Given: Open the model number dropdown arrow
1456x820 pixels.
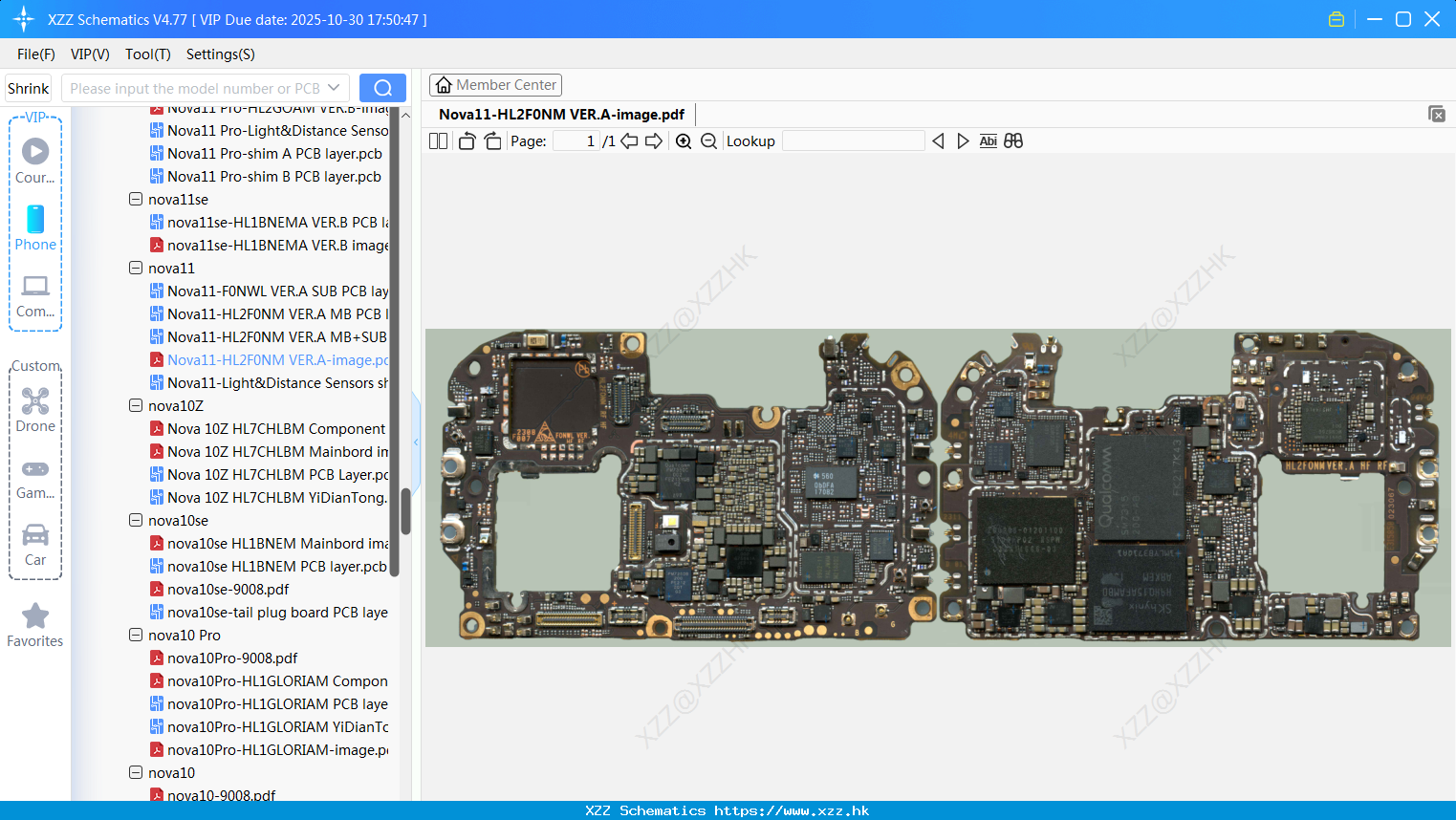Looking at the screenshot, I should tap(334, 88).
